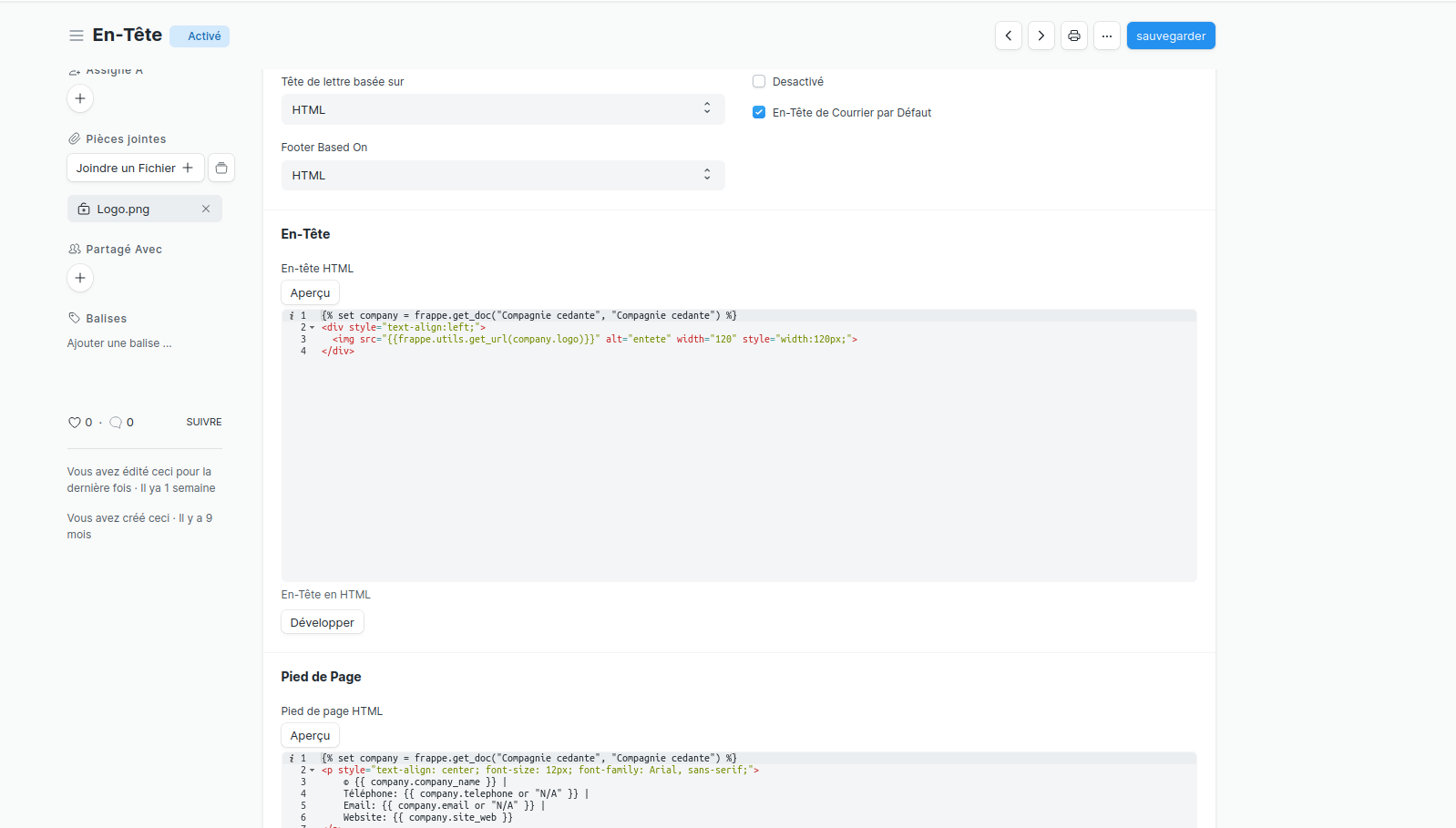Click the sauvegarder button
1456x828 pixels.
pyautogui.click(x=1170, y=36)
